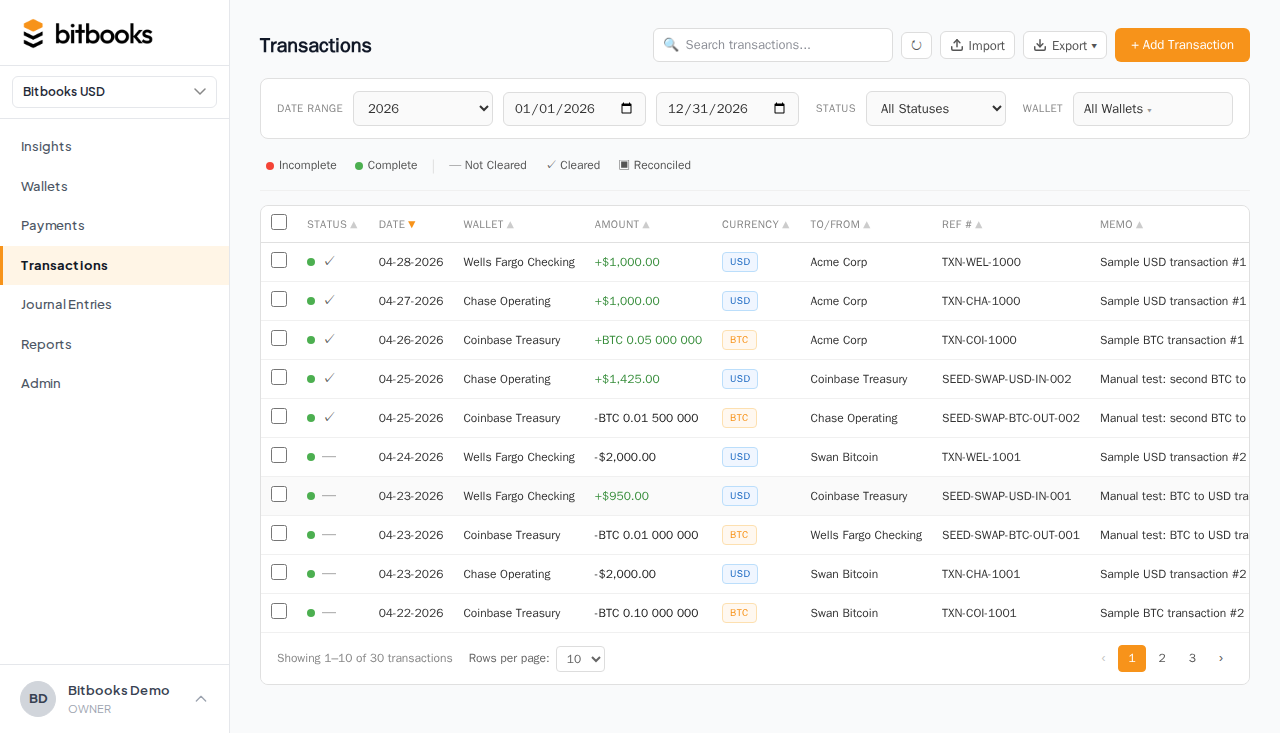1280x733 pixels.
Task: Click the Import button
Action: point(977,45)
